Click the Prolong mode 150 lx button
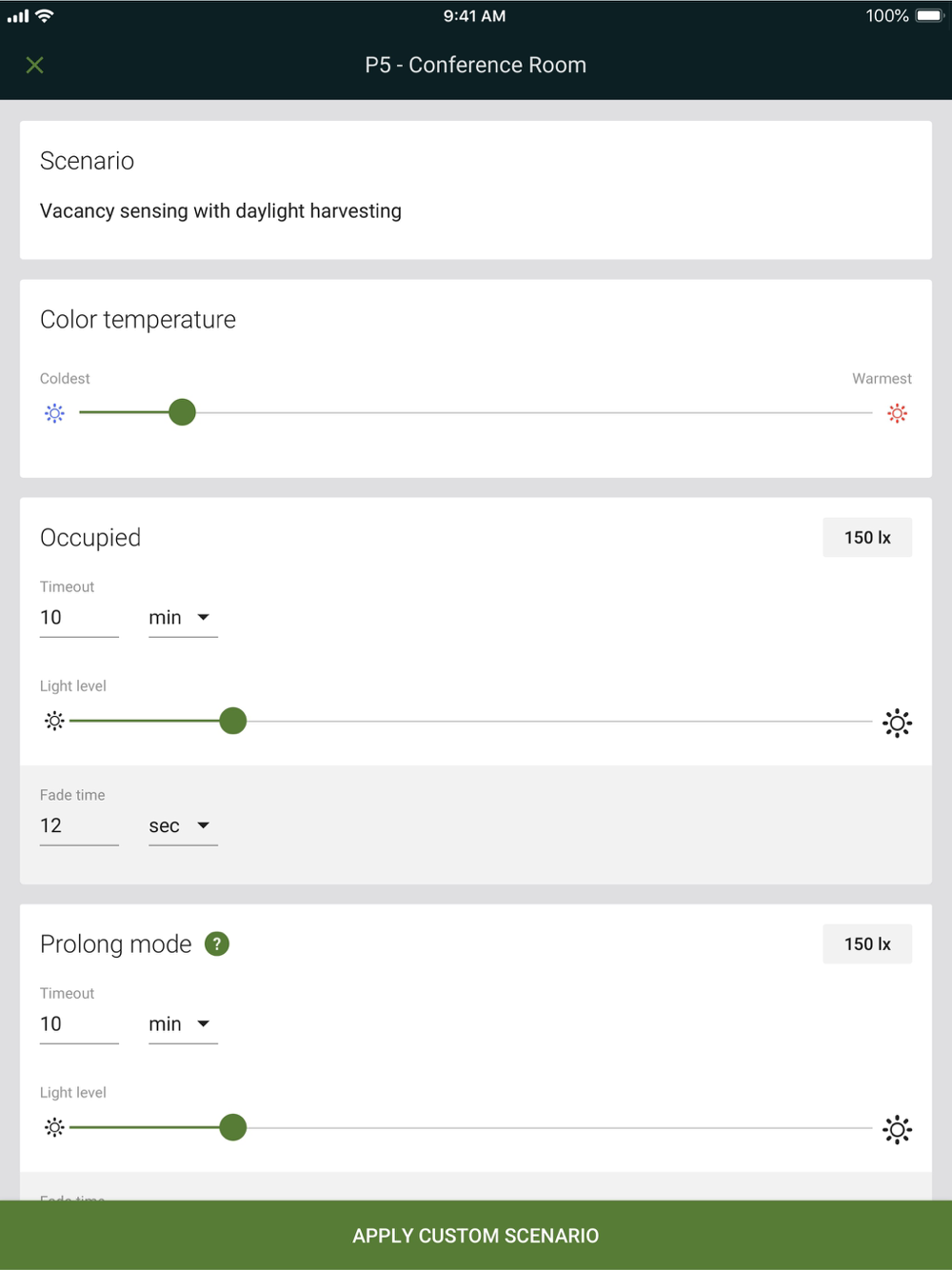The height and width of the screenshot is (1270, 952). [866, 944]
